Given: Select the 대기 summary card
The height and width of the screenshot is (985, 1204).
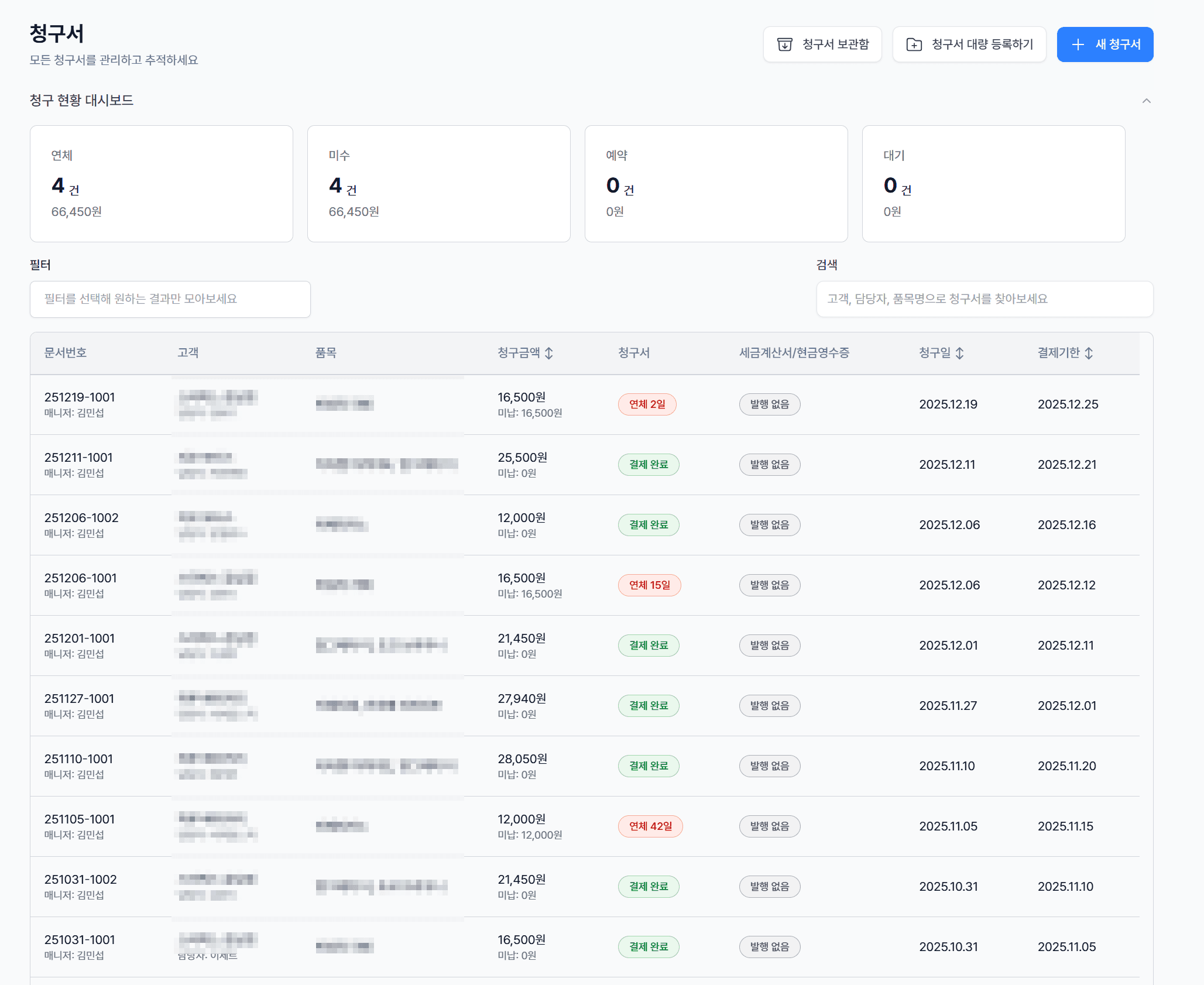Looking at the screenshot, I should 993,183.
